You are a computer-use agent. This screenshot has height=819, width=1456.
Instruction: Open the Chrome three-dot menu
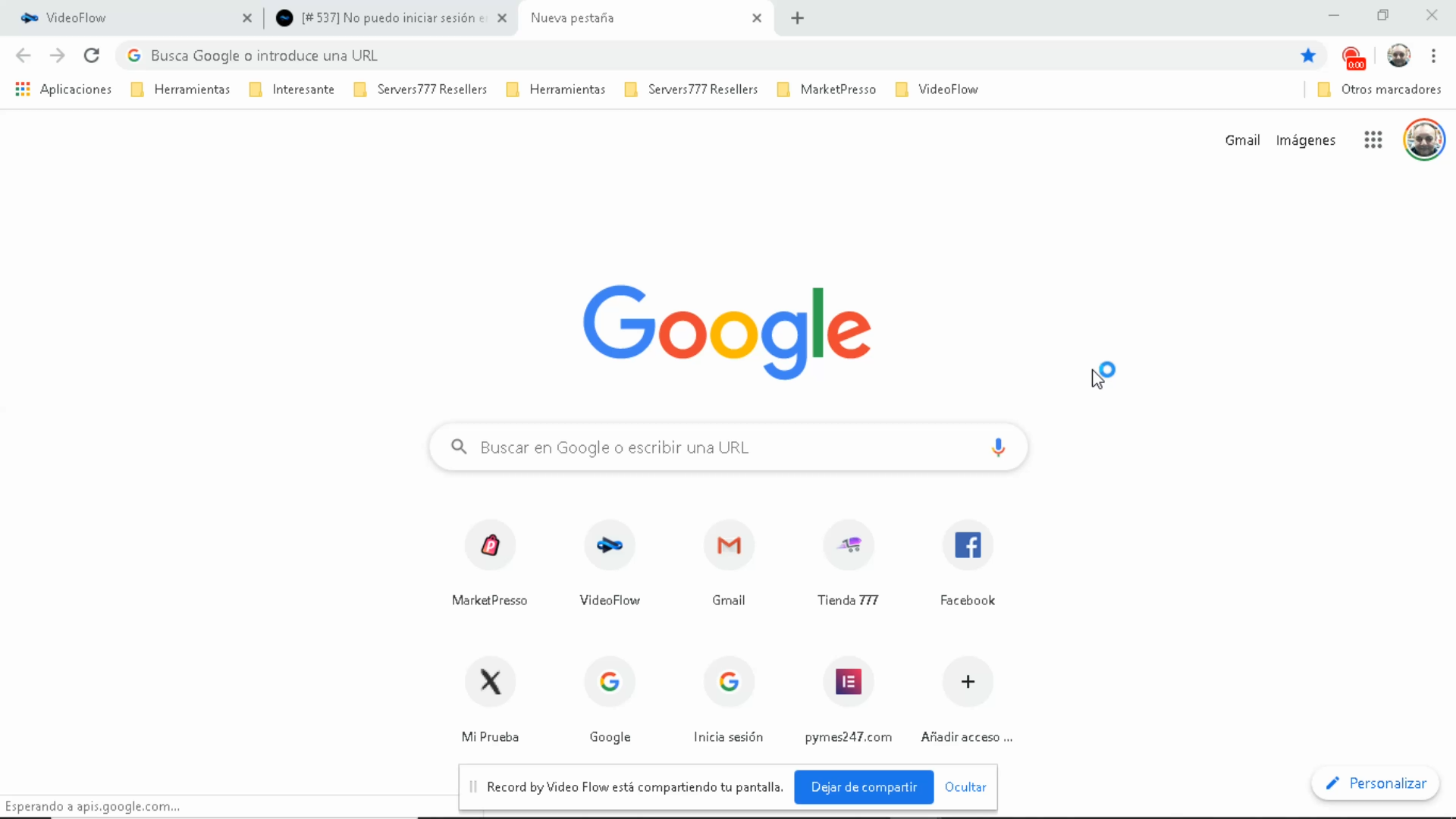tap(1433, 55)
